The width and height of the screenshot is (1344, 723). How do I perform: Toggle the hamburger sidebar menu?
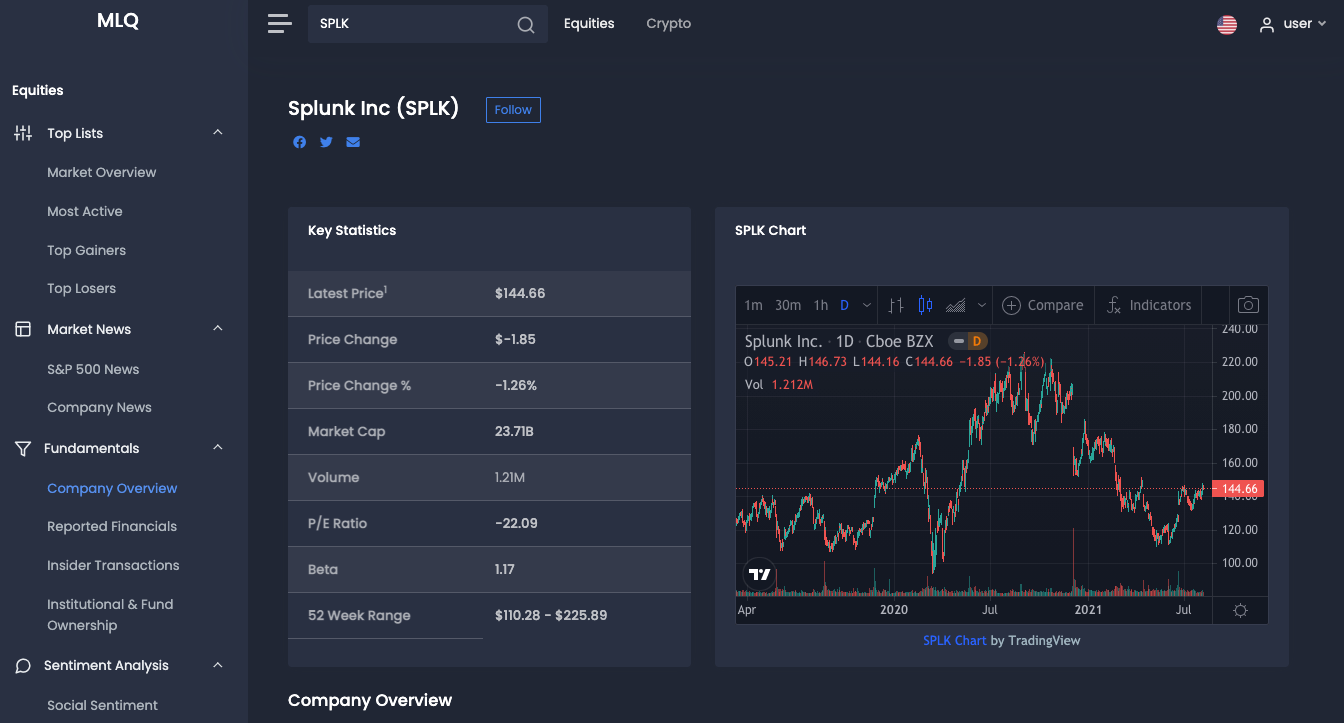[x=279, y=24]
